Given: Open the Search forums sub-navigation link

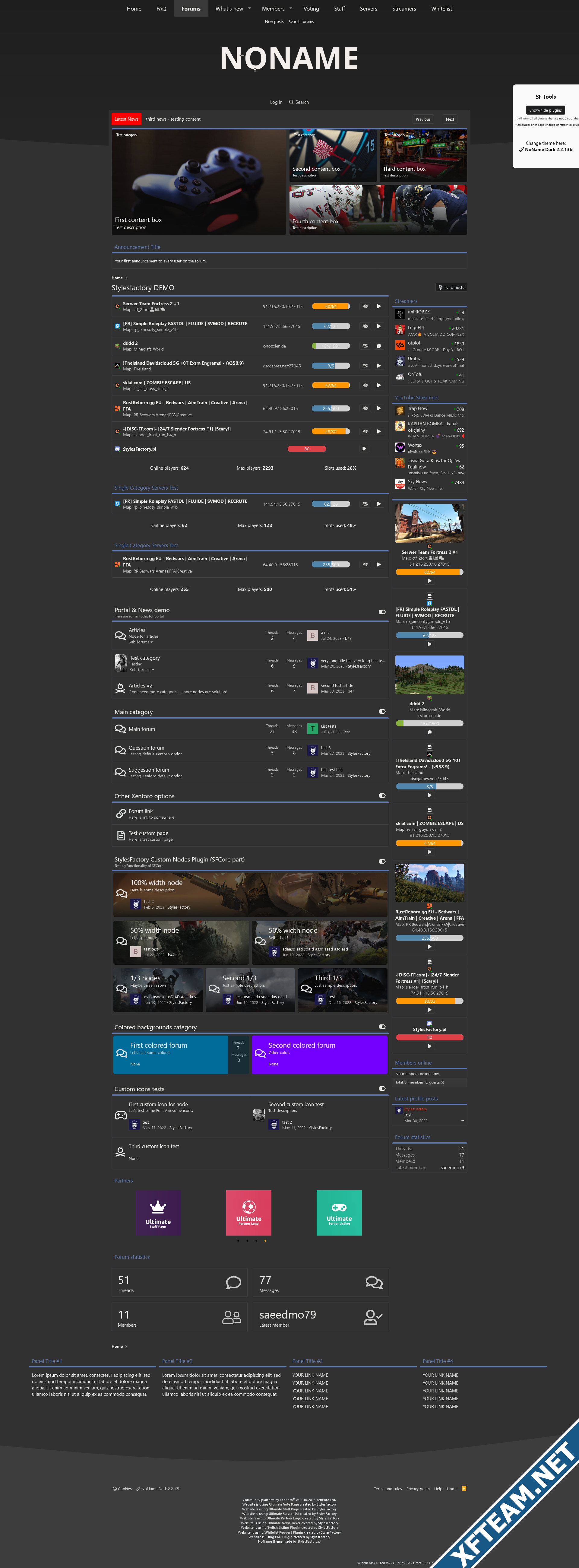Looking at the screenshot, I should tap(301, 22).
